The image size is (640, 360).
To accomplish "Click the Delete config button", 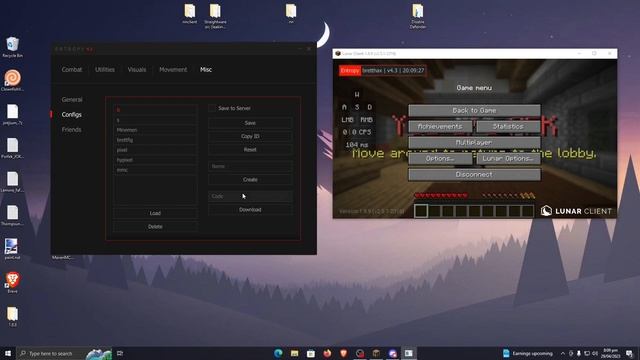I will (155, 227).
